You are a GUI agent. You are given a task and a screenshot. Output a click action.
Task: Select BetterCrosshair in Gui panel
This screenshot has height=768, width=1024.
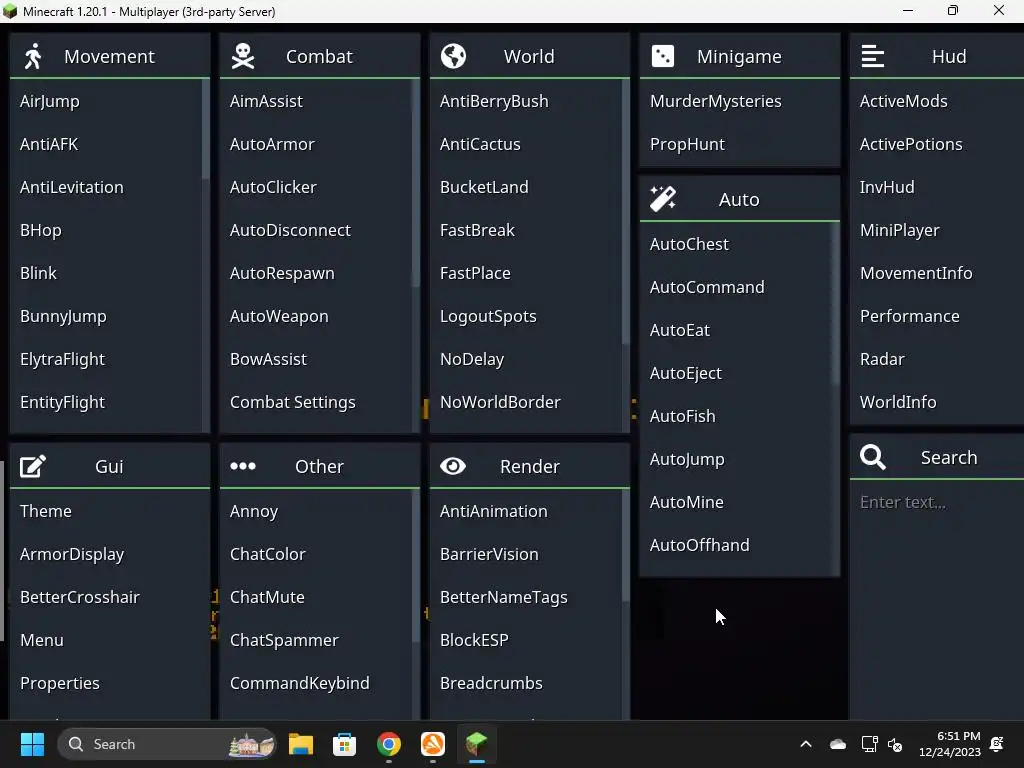click(110, 598)
